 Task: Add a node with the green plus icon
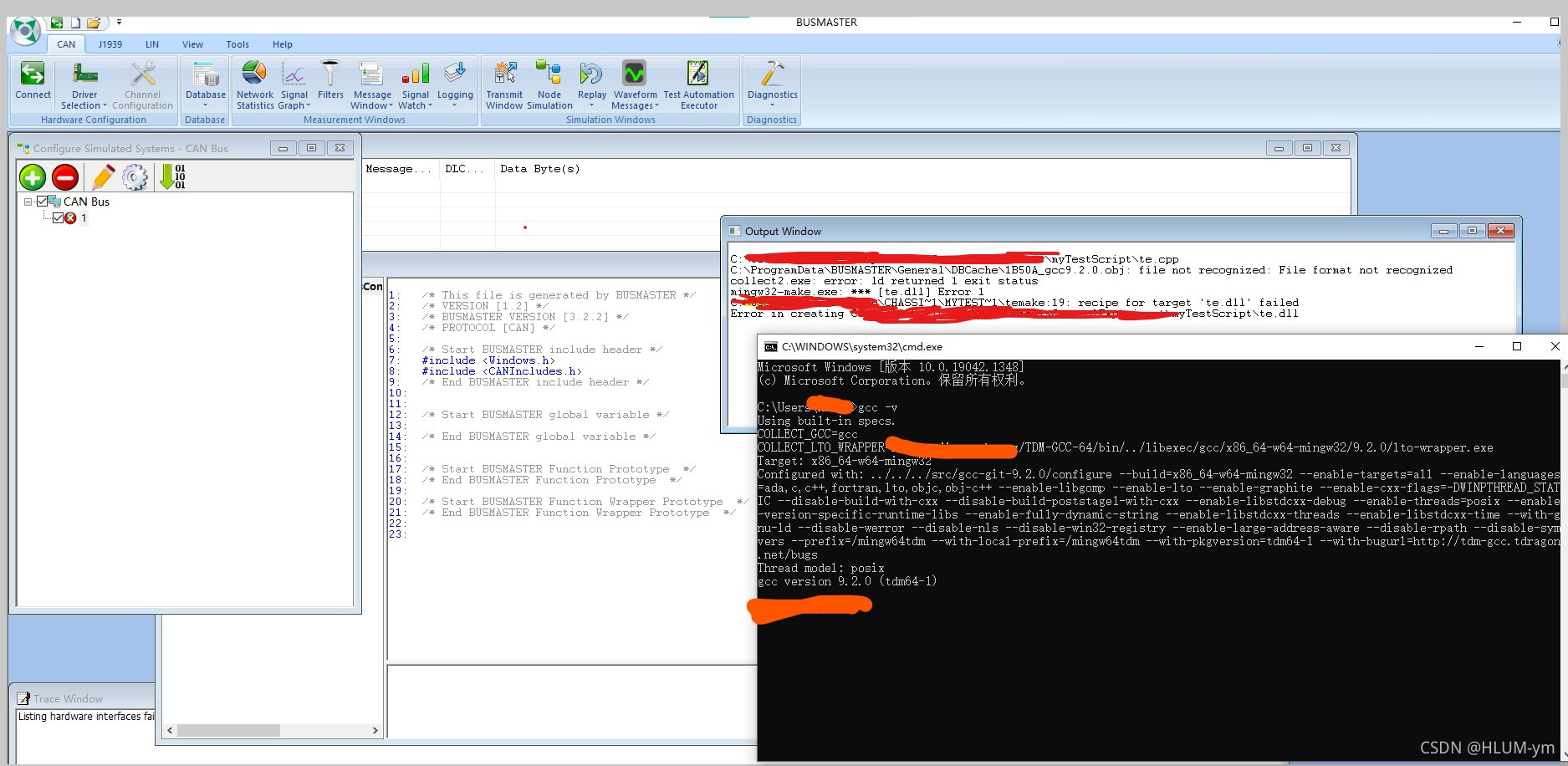[x=33, y=177]
